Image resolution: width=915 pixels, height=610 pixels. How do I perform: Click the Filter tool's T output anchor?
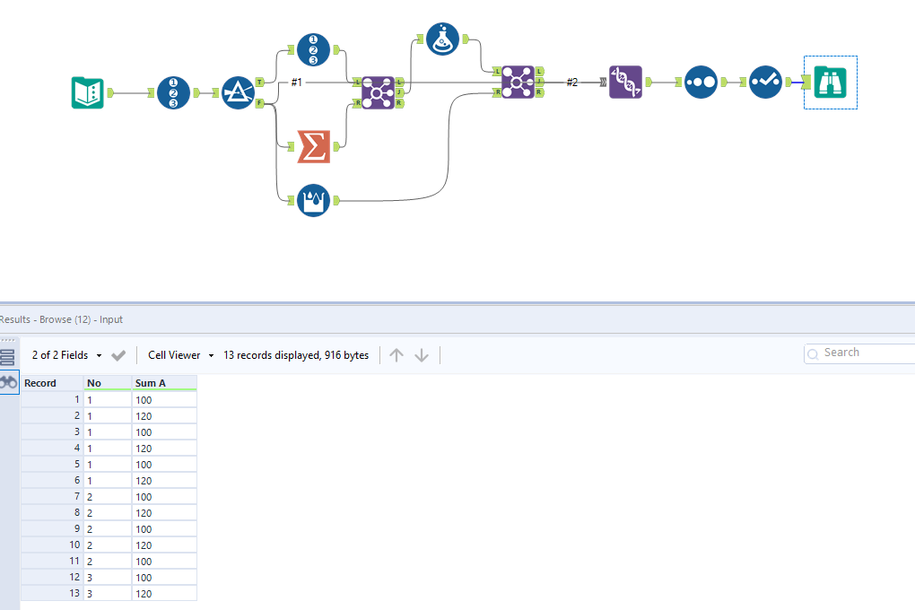click(x=260, y=82)
